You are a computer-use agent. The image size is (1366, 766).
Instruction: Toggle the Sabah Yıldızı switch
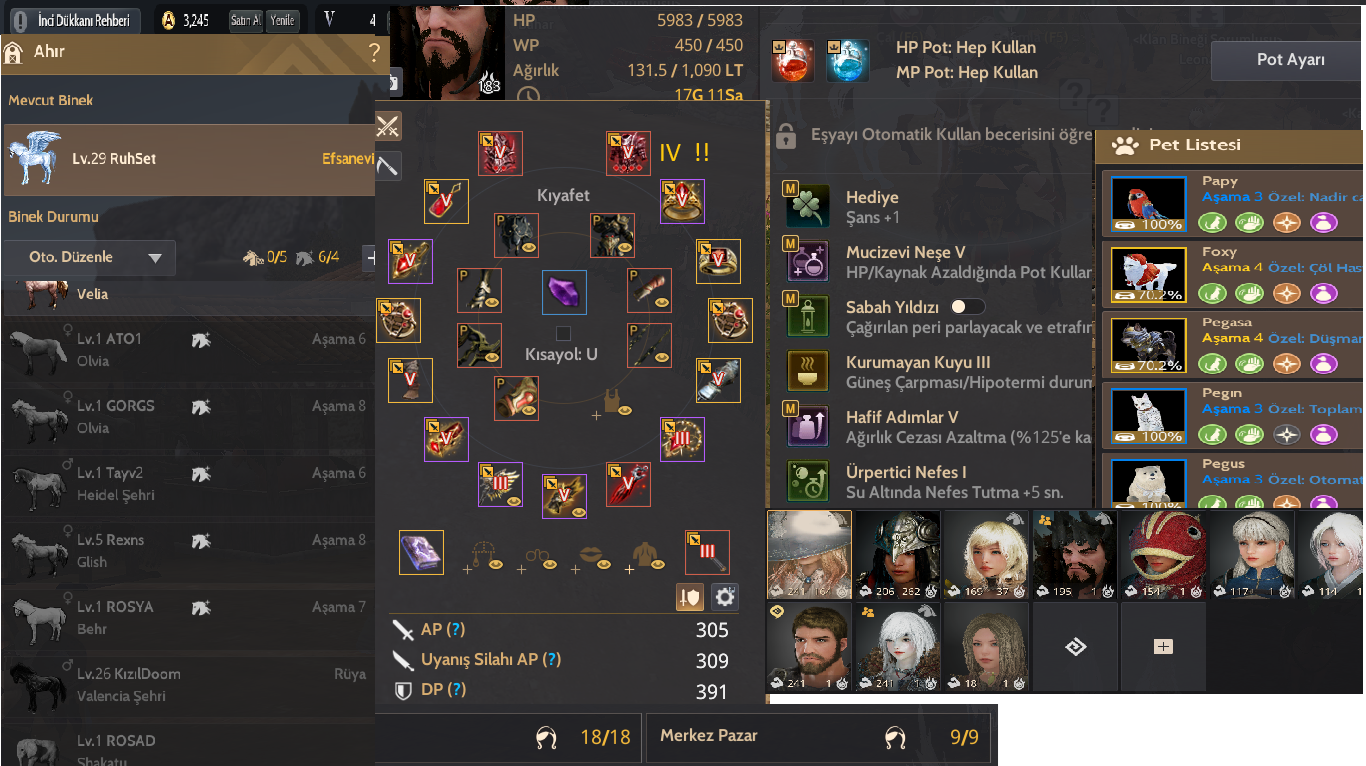[x=967, y=307]
